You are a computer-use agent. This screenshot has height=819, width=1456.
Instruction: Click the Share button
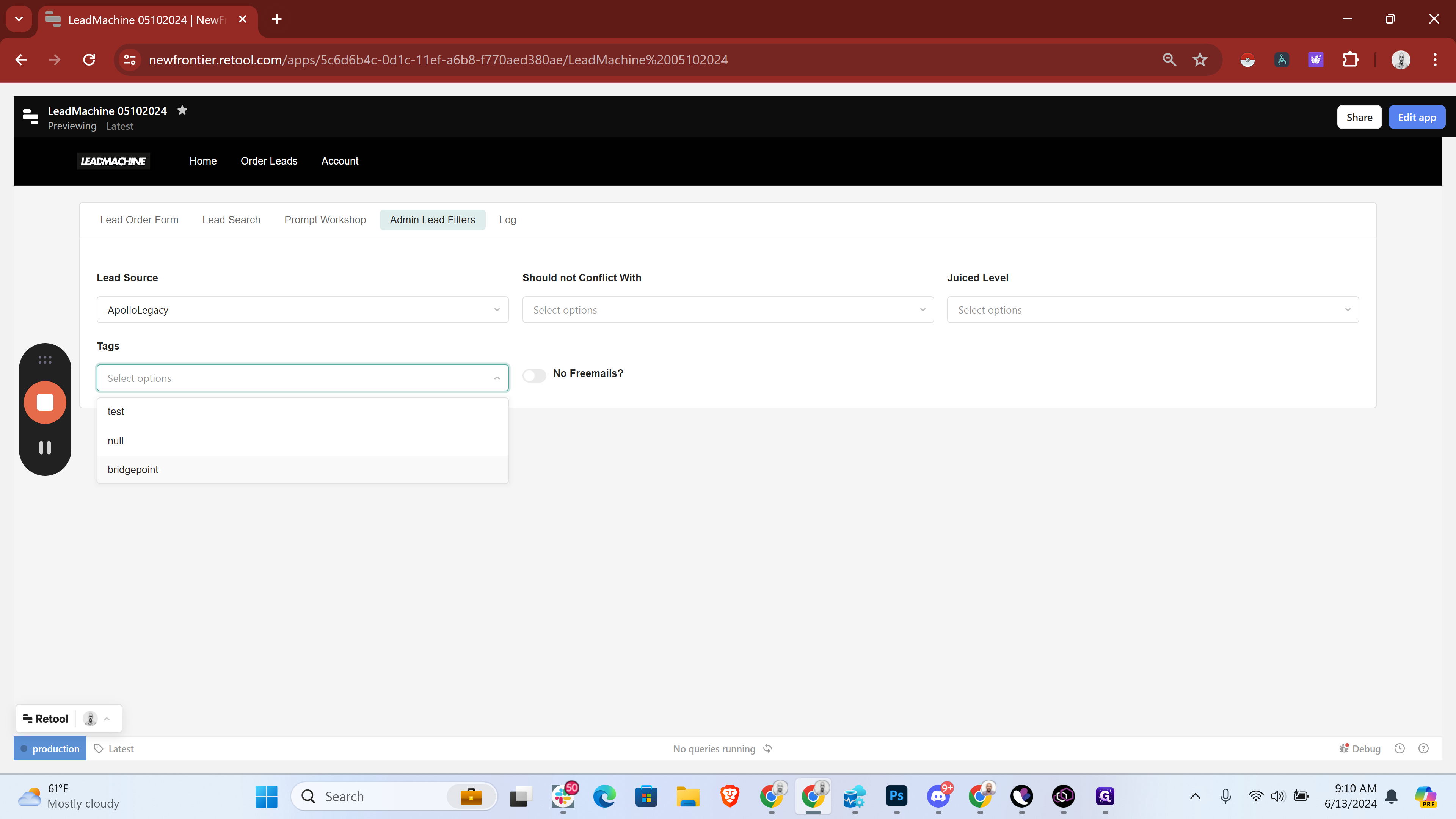(x=1359, y=118)
